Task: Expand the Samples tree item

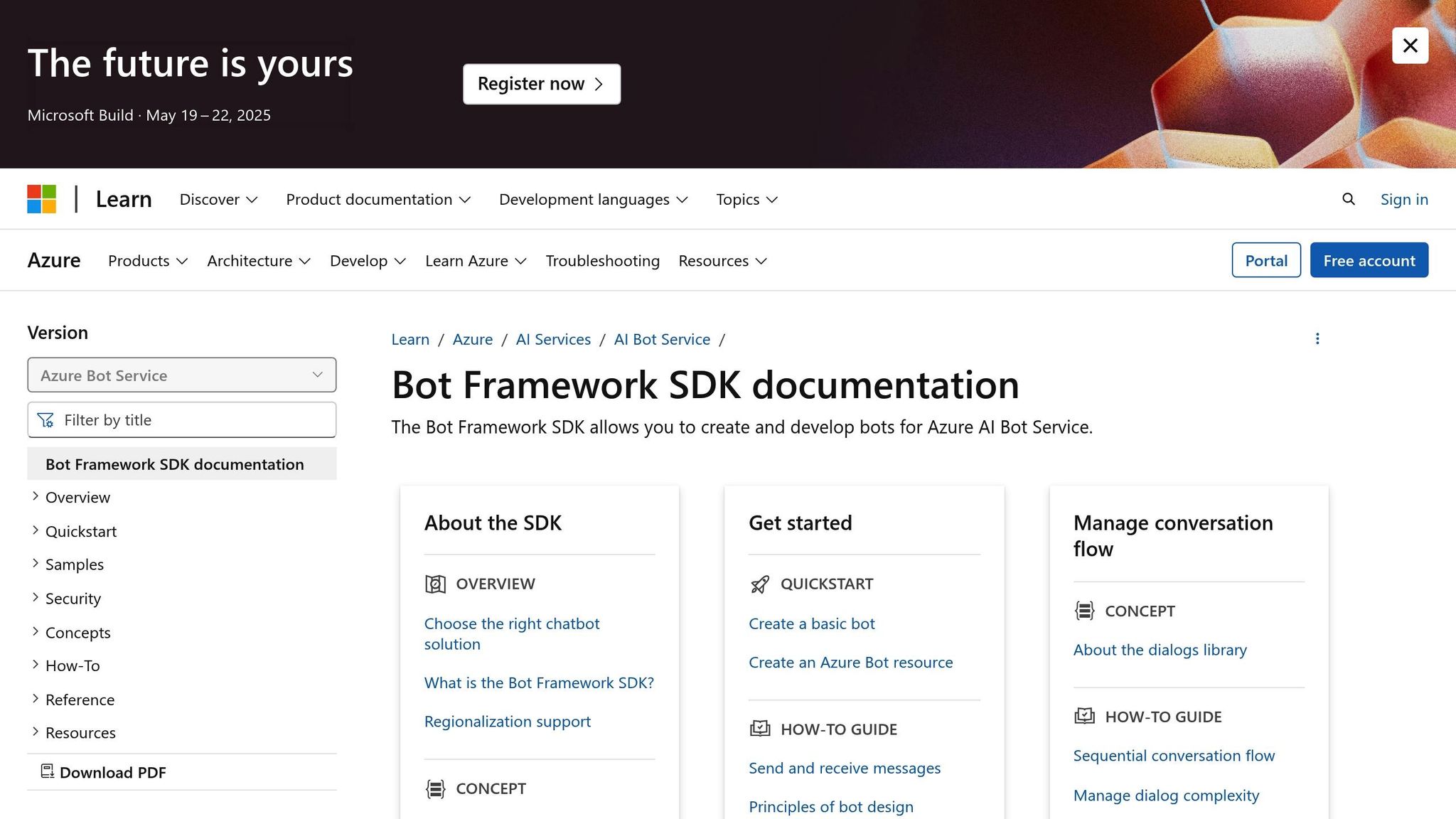Action: click(35, 563)
